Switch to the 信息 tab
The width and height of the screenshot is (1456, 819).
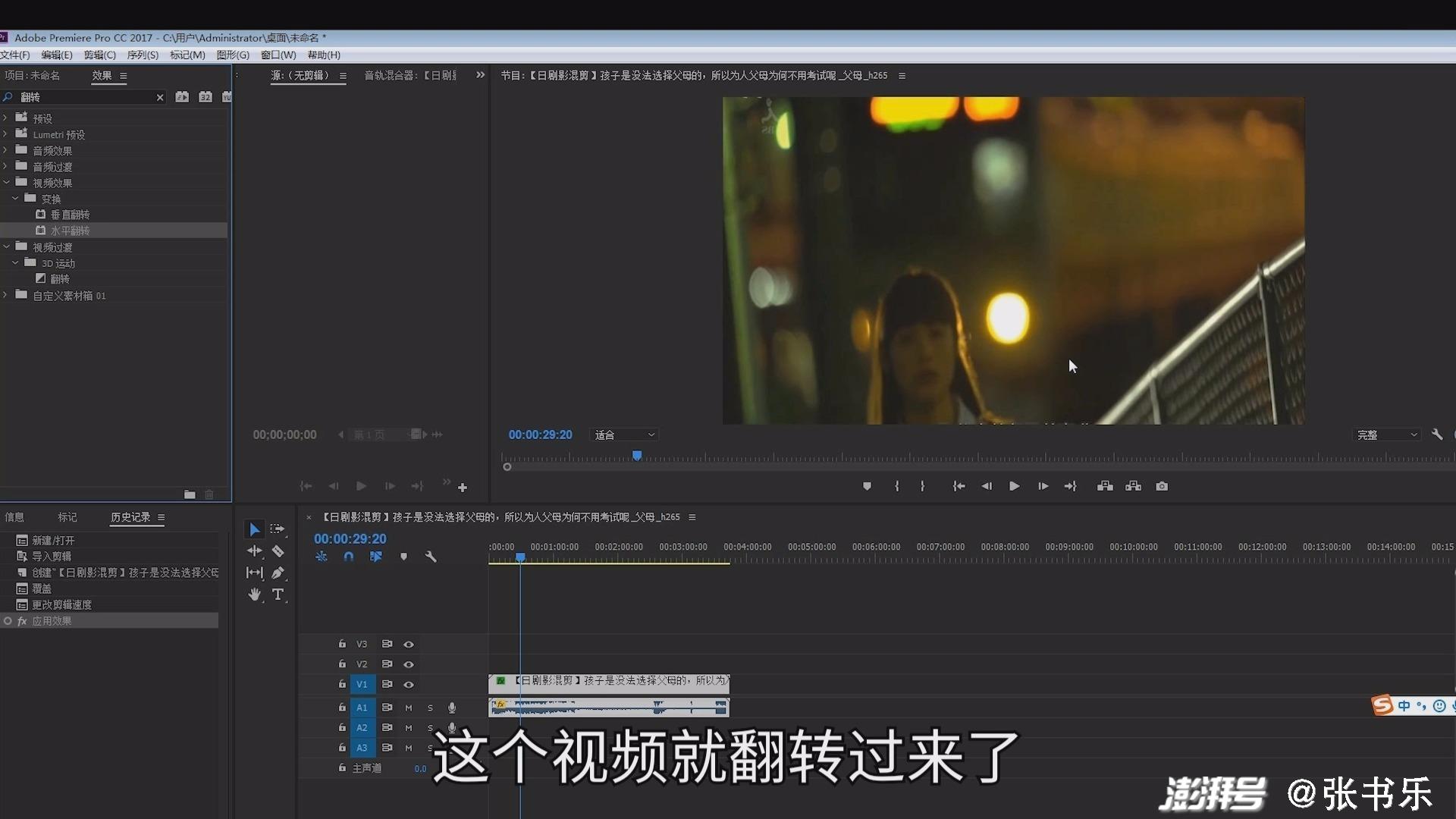click(x=14, y=517)
